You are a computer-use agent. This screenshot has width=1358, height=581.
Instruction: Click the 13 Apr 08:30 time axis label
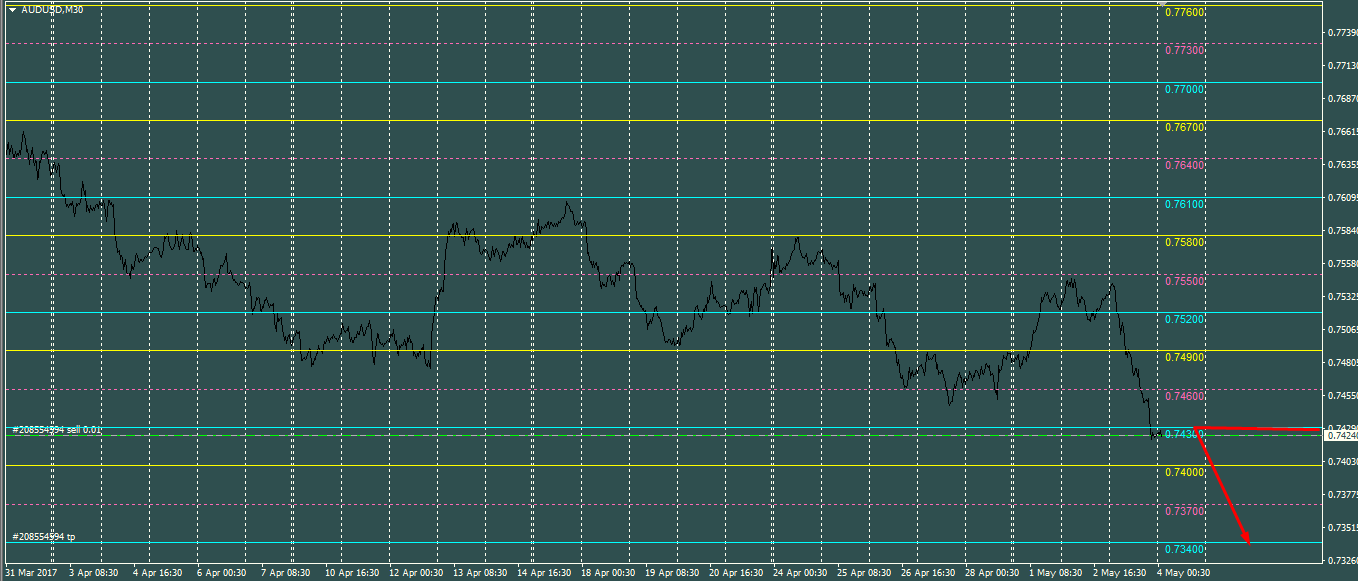pyautogui.click(x=479, y=573)
